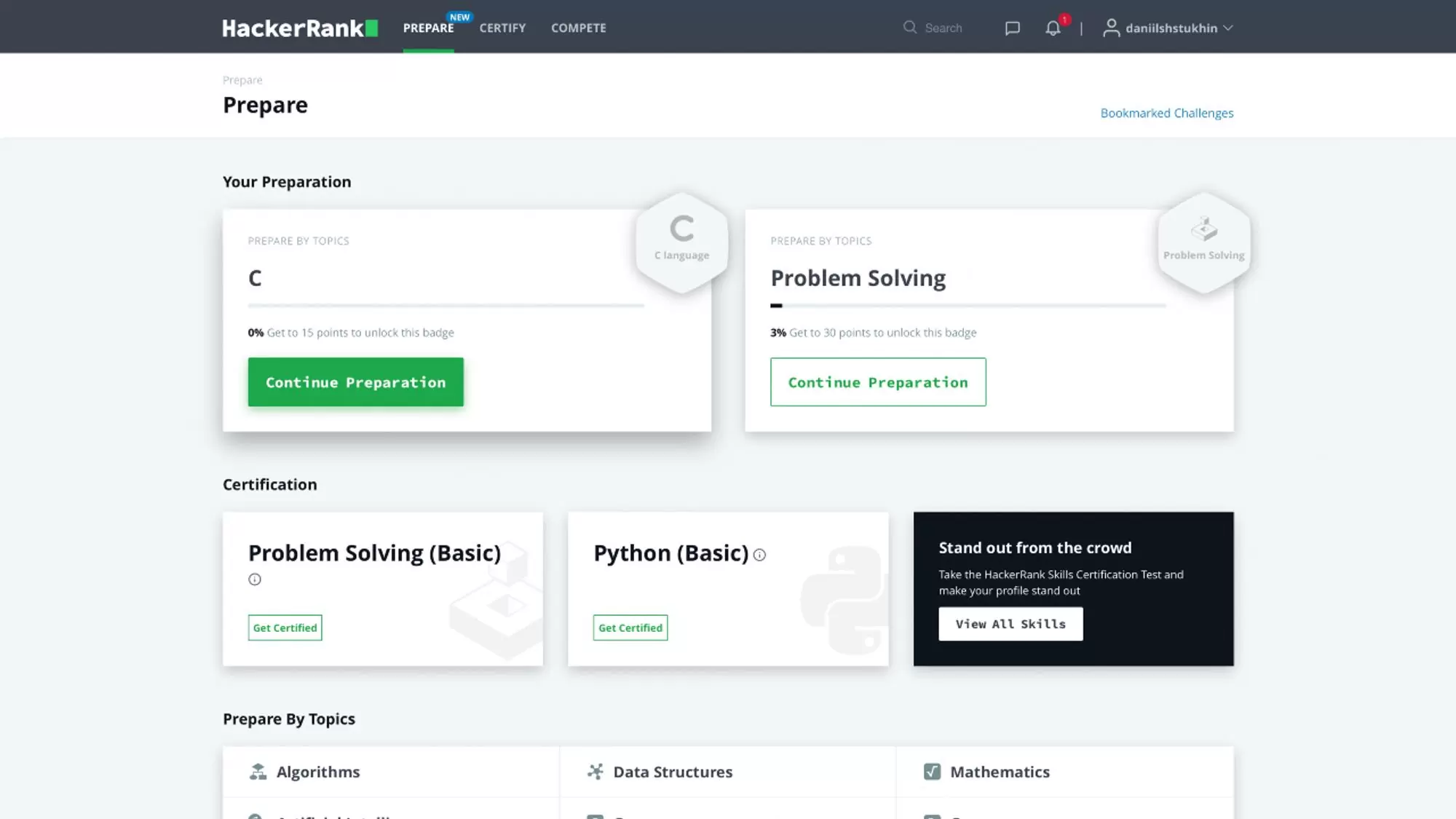Screen dimensions: 1456x819
Task: Expand the daniilshstukhin account dropdown arrow
Action: tap(1228, 28)
